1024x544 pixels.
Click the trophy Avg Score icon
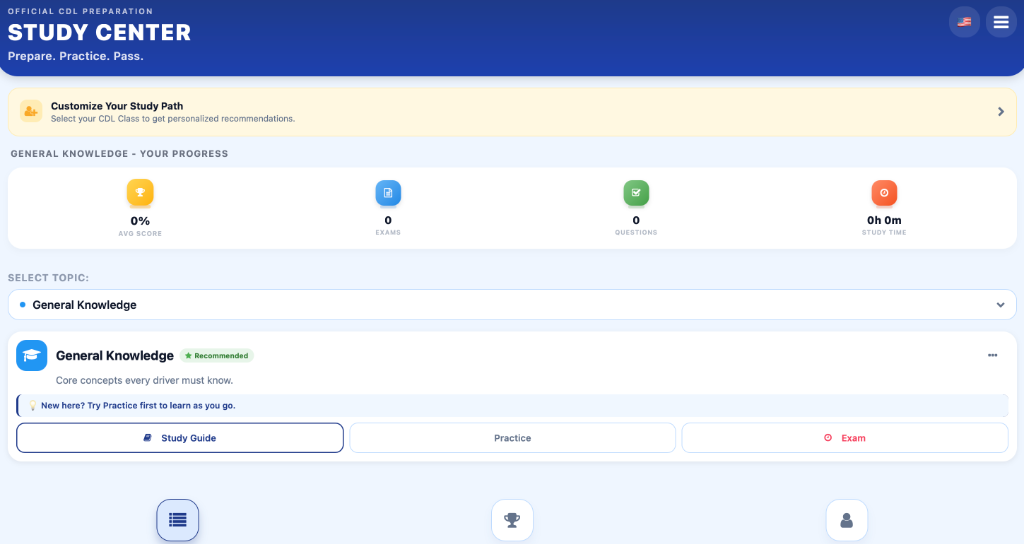(140, 193)
